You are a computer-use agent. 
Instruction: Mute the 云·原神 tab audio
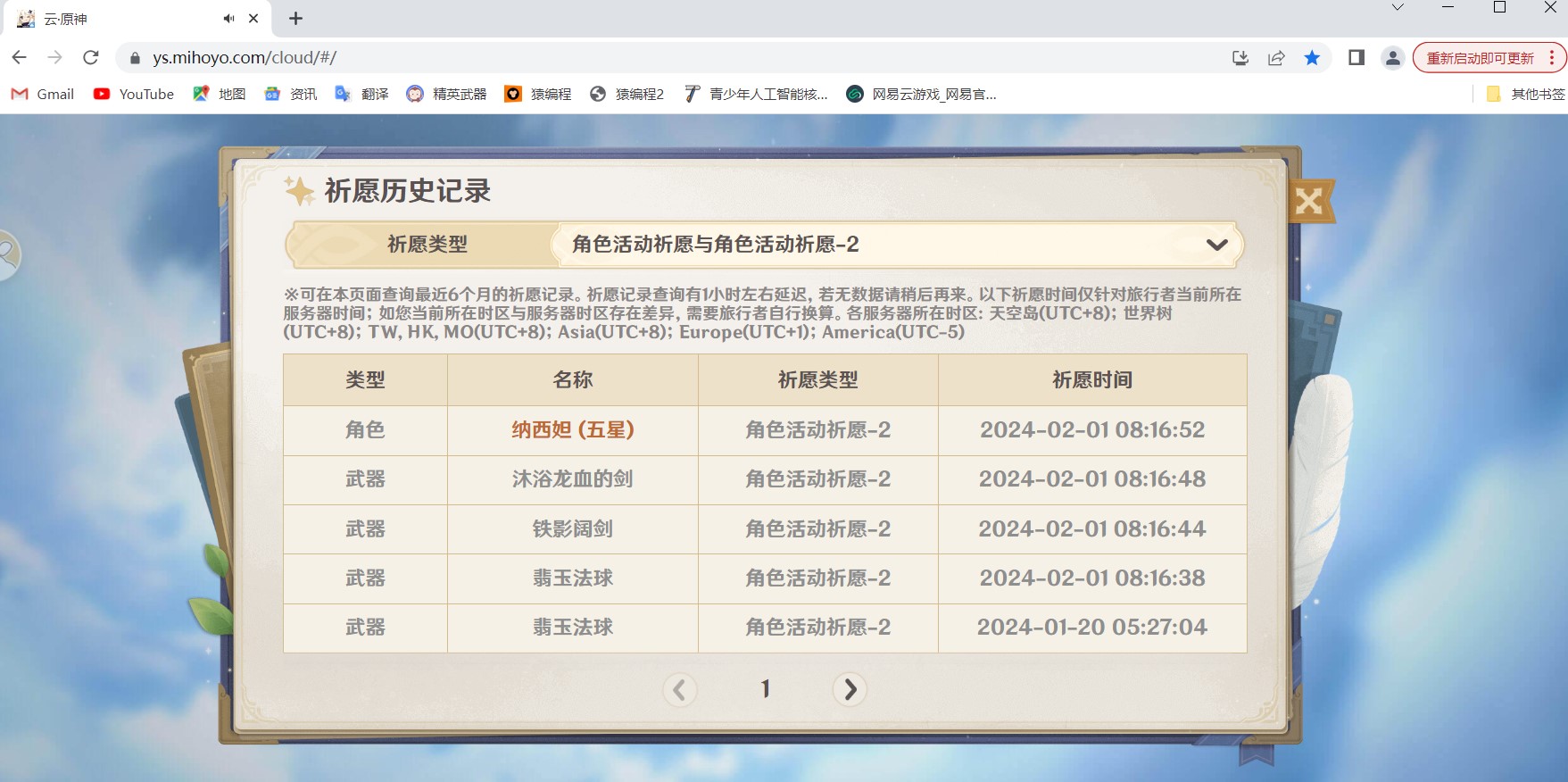click(229, 19)
